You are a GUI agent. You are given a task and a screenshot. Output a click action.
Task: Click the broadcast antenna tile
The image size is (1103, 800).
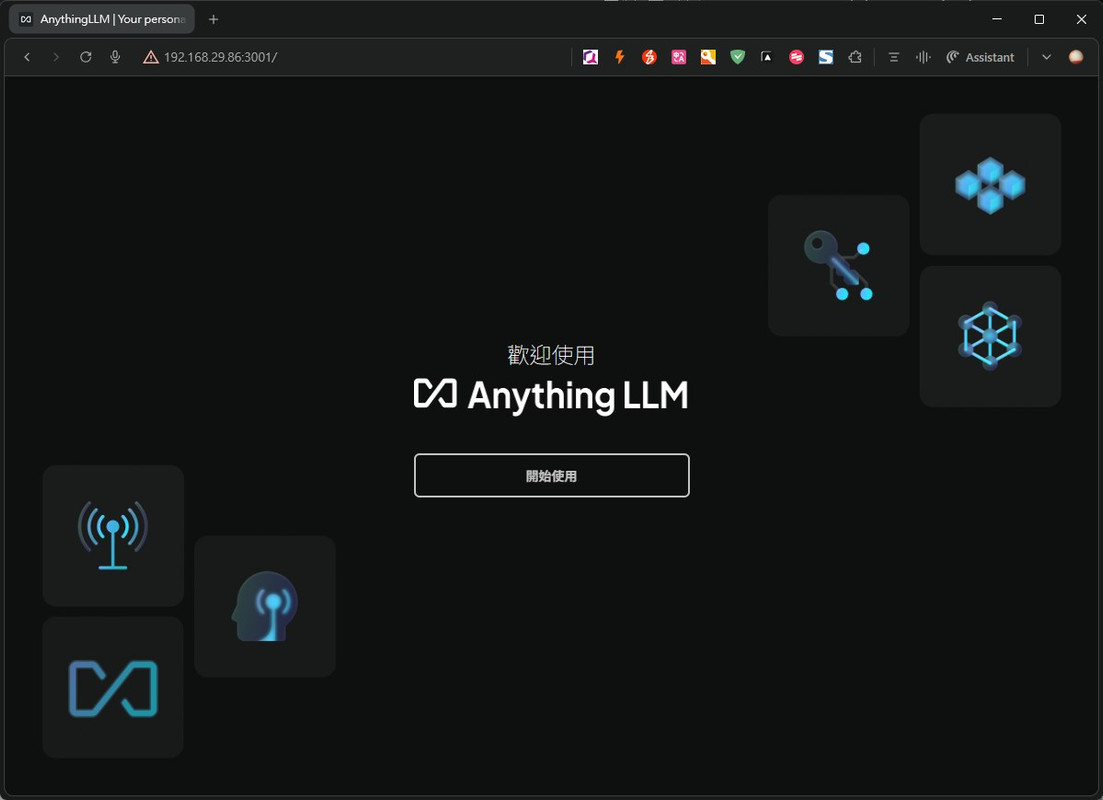pyautogui.click(x=113, y=535)
